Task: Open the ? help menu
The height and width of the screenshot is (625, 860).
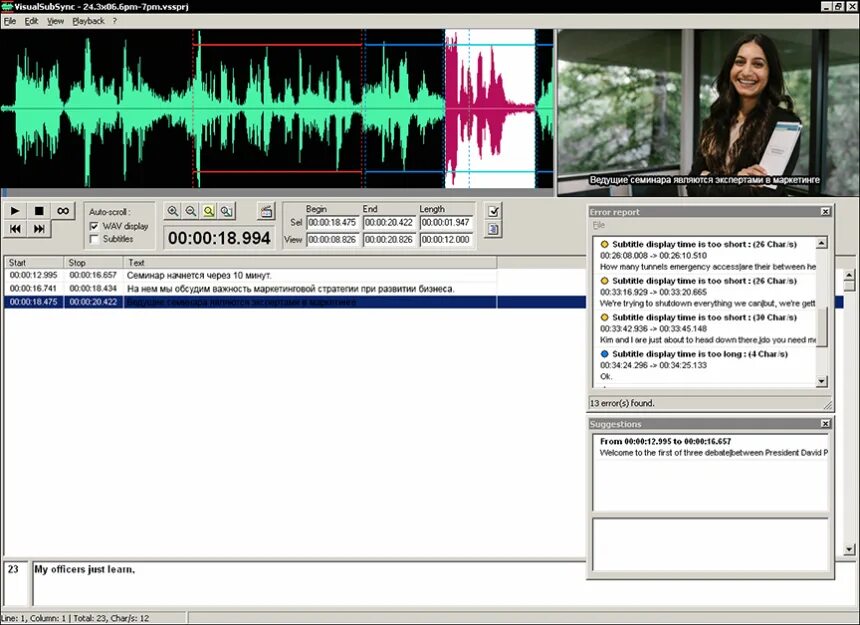Action: 115,21
